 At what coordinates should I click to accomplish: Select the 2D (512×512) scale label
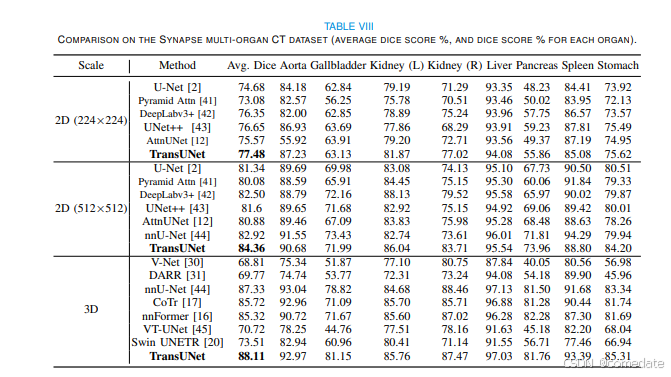coord(91,208)
